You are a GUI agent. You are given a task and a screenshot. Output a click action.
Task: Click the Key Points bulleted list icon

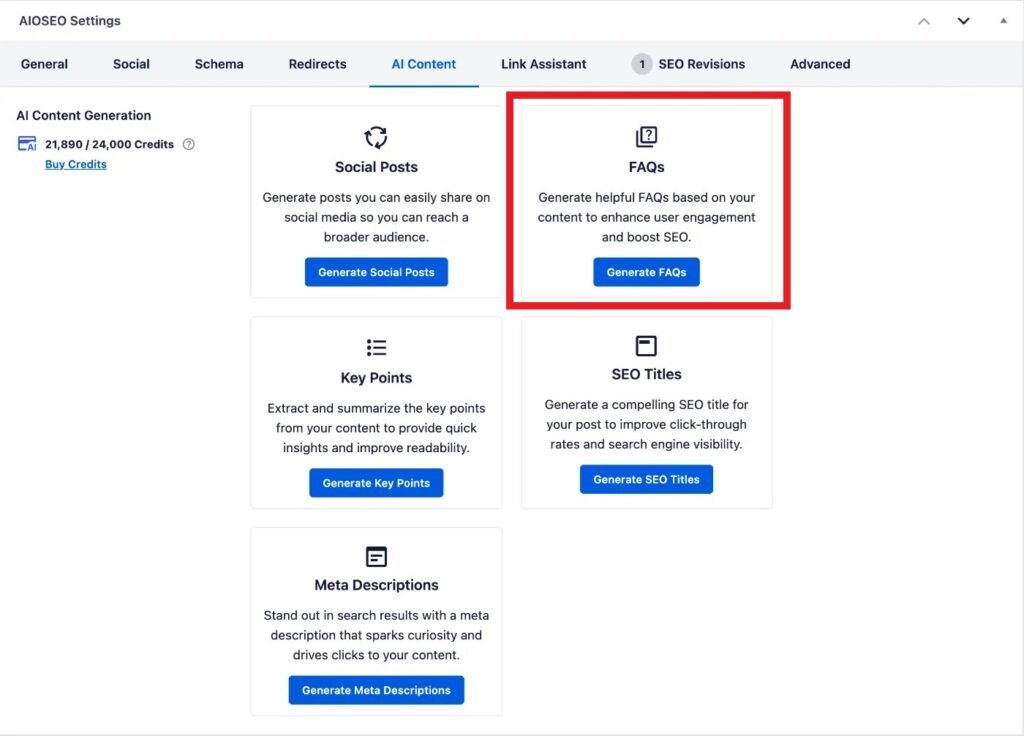pos(376,347)
